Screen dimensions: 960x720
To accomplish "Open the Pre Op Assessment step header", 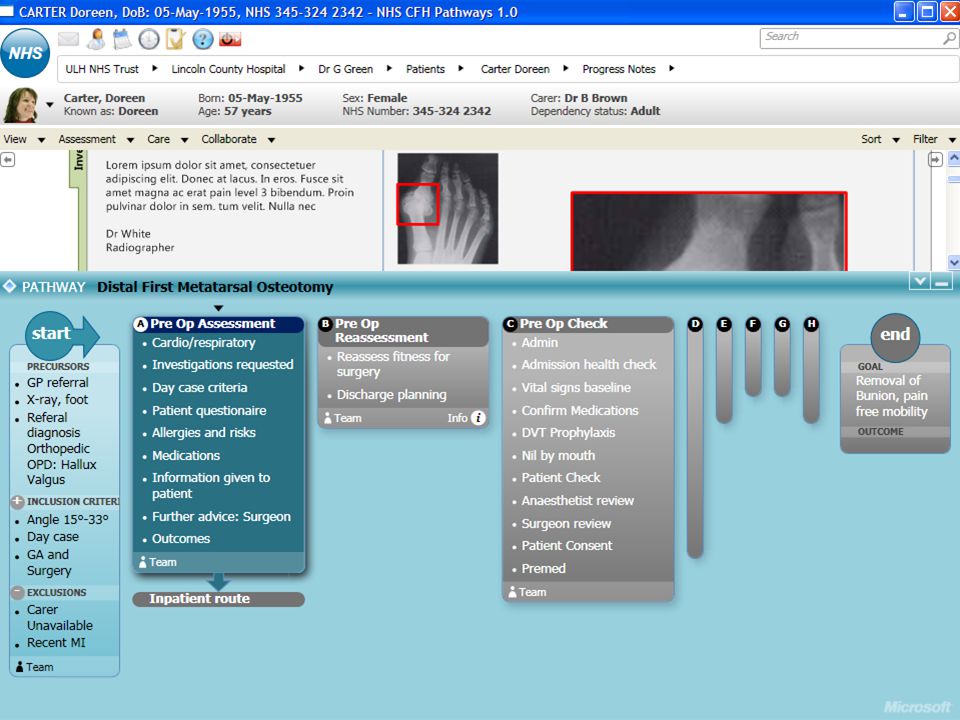I will coord(219,324).
